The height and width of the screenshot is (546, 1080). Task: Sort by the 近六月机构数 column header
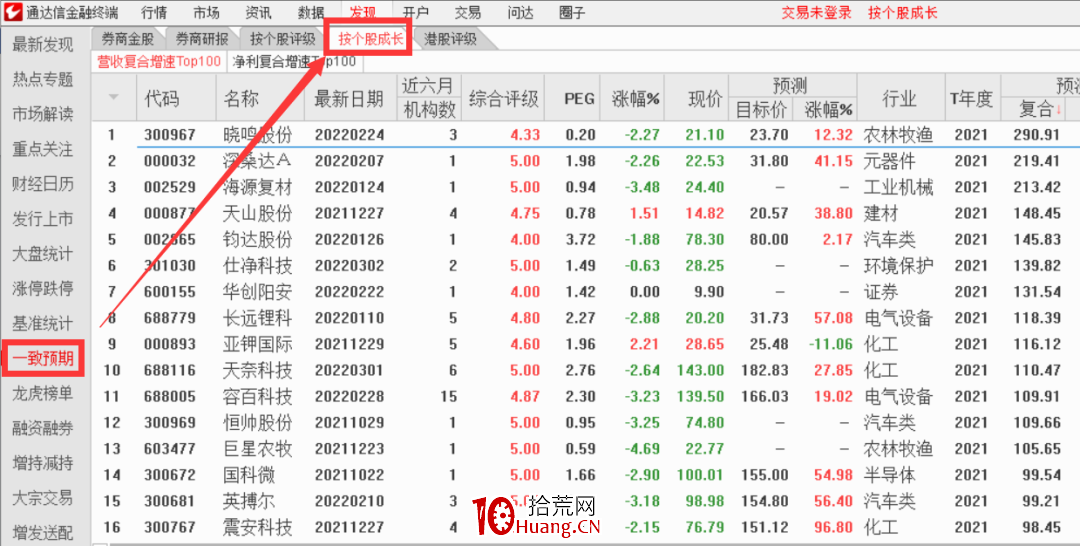(x=428, y=97)
